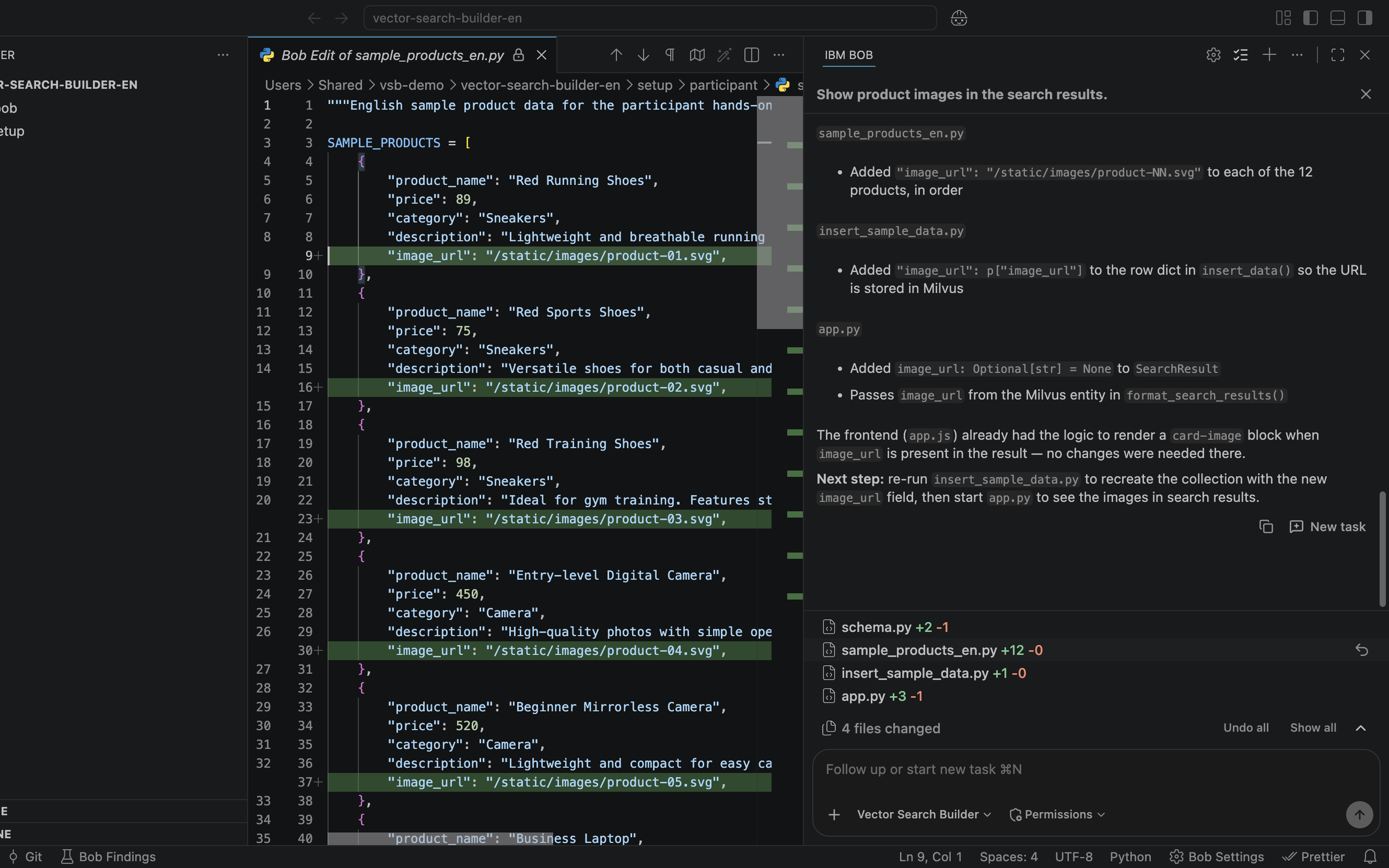Toggle bottom panel layout icon
Viewport: 1389px width, 868px height.
[x=1338, y=18]
